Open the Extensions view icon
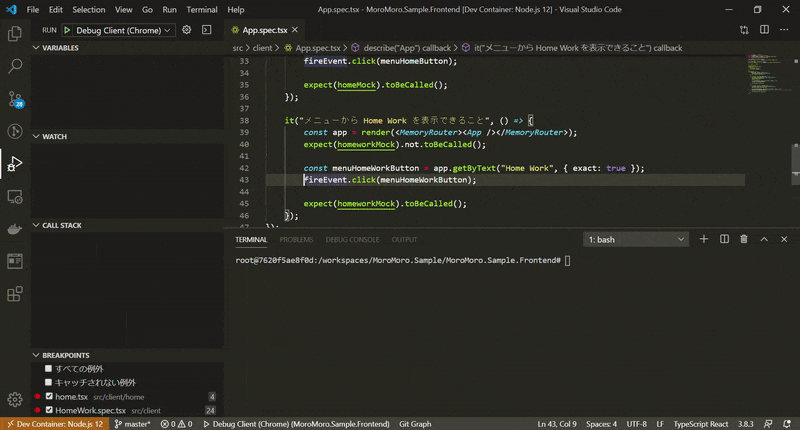 [15, 294]
